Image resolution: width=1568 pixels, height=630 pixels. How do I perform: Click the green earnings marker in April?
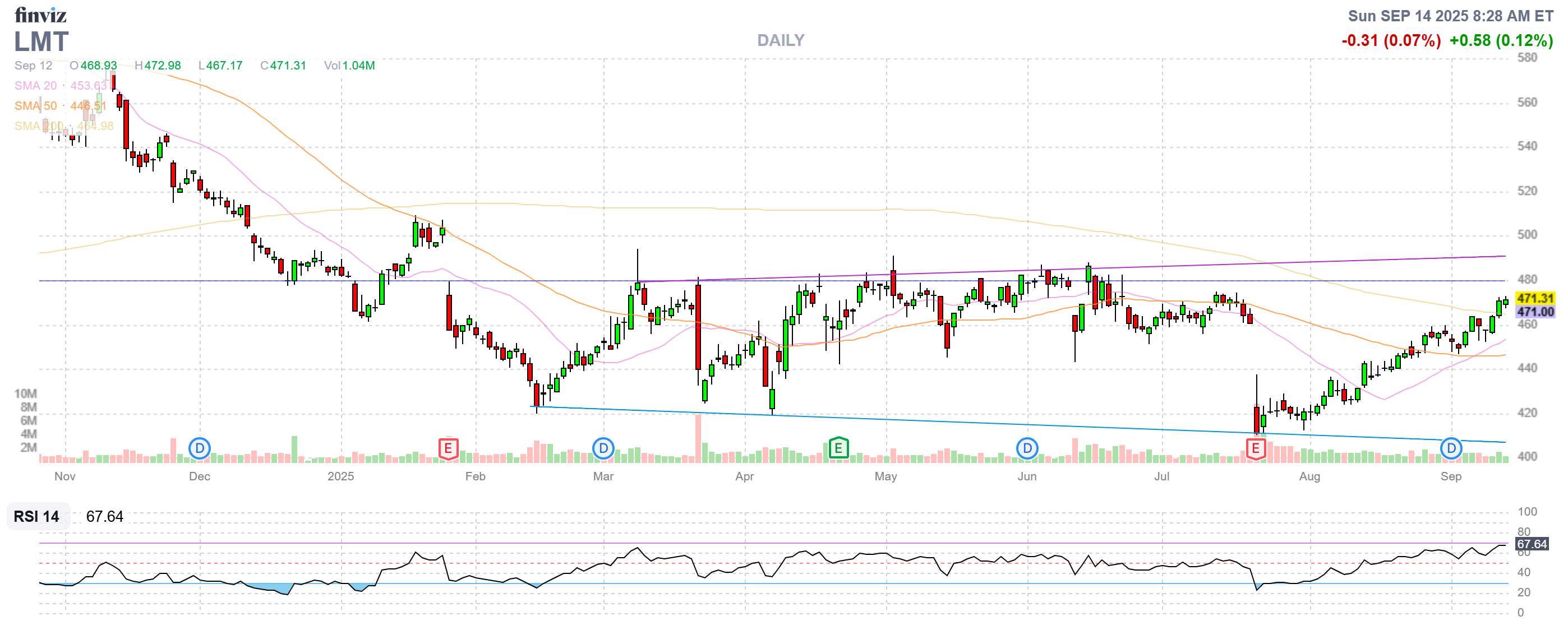pos(838,449)
